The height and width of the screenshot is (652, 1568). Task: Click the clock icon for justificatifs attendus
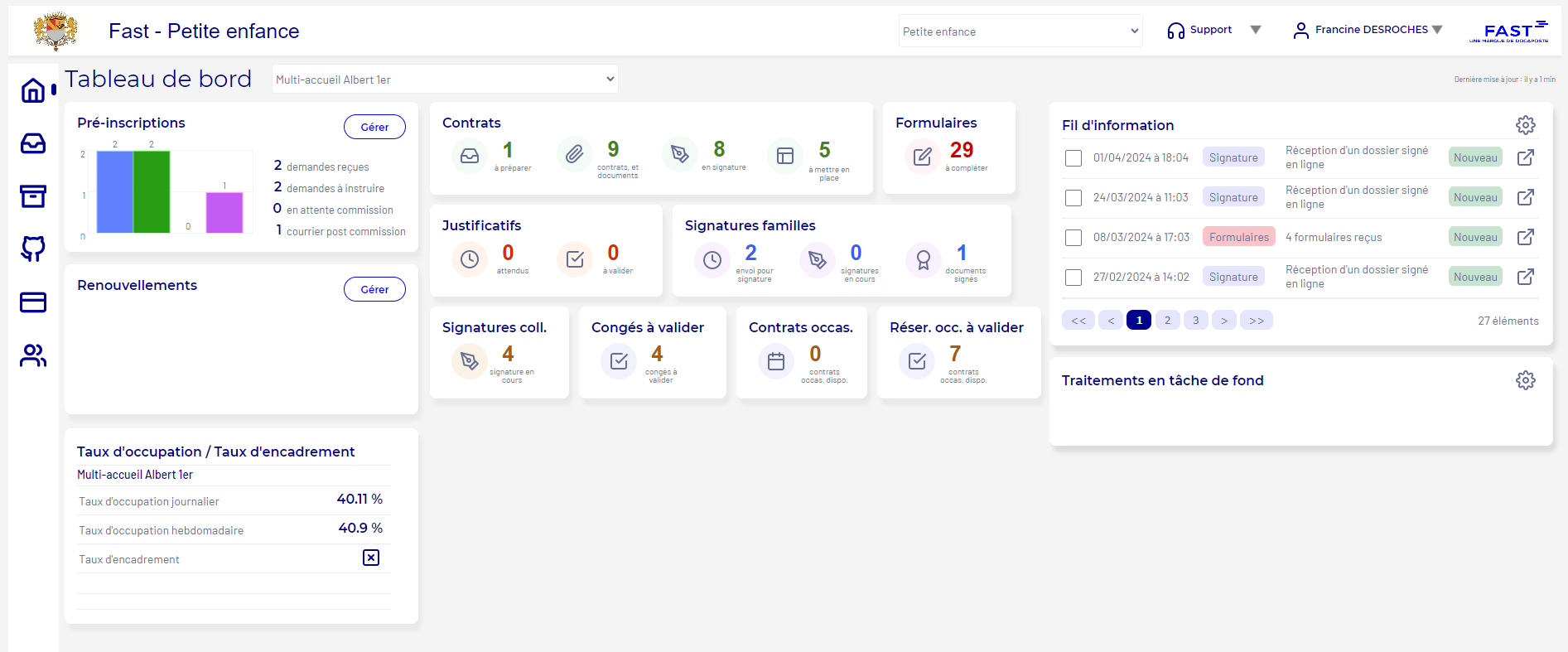(x=470, y=259)
